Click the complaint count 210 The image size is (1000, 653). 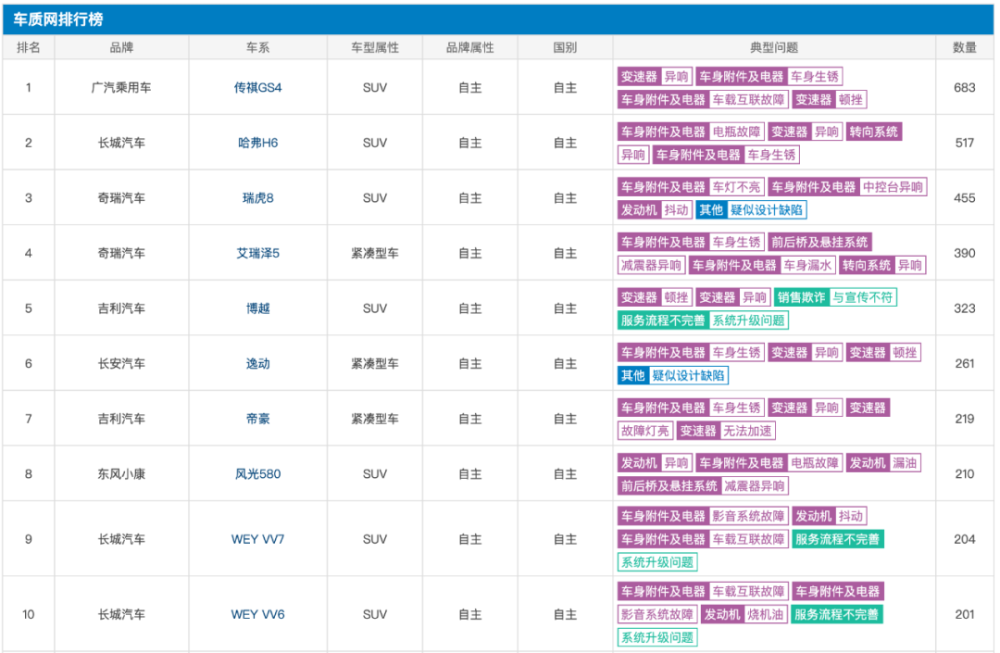click(x=964, y=474)
